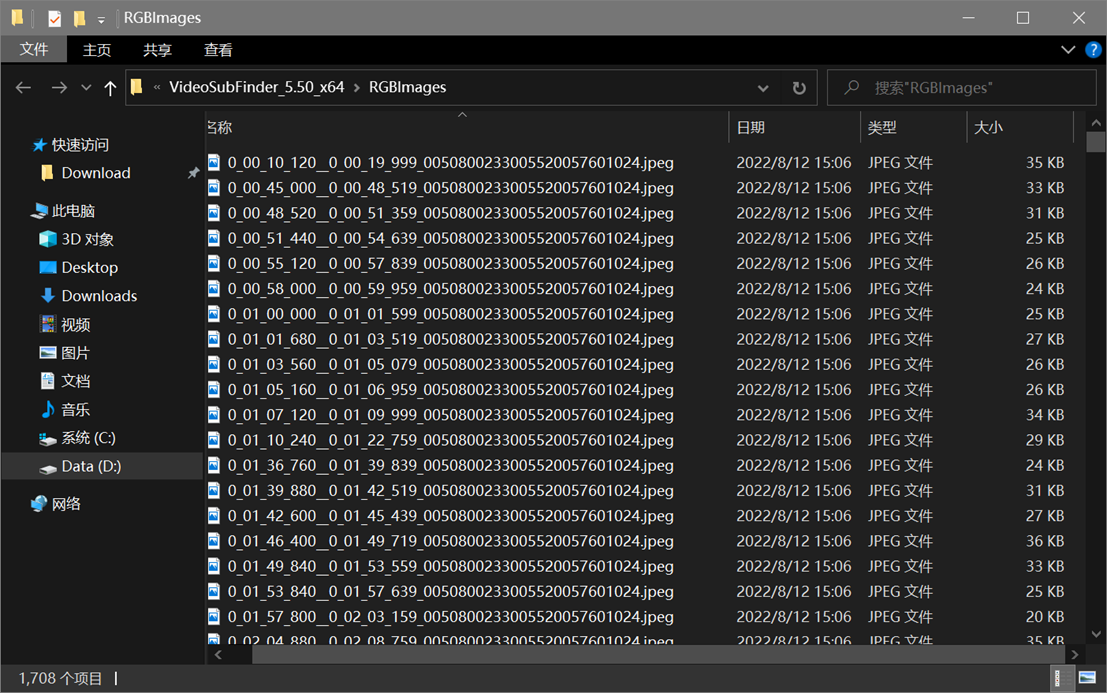Screen dimensions: 1107x693
Task: Switch to large thumbnails view icon
Action: point(1087,678)
